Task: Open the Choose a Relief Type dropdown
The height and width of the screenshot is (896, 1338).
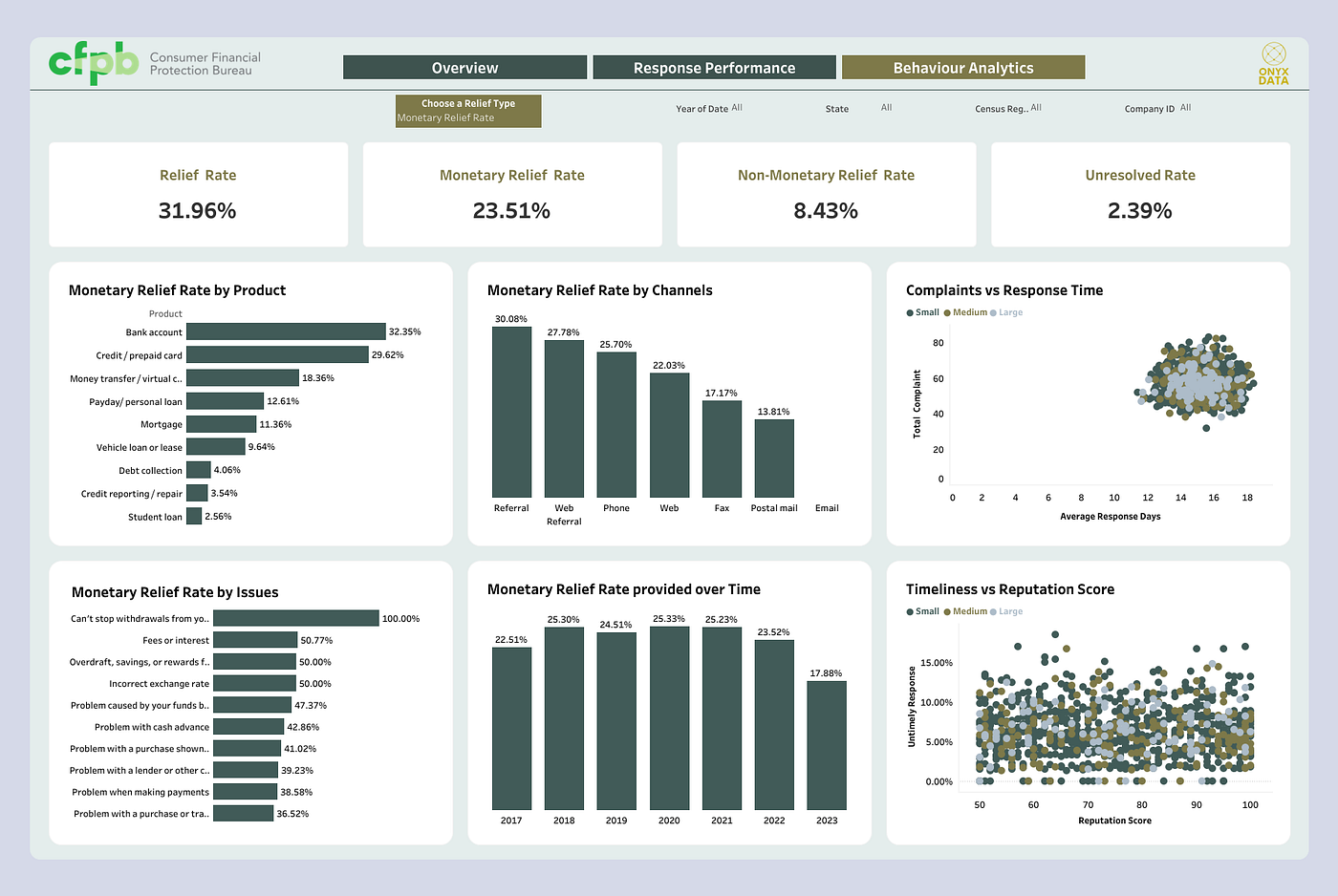Action: coord(468,111)
